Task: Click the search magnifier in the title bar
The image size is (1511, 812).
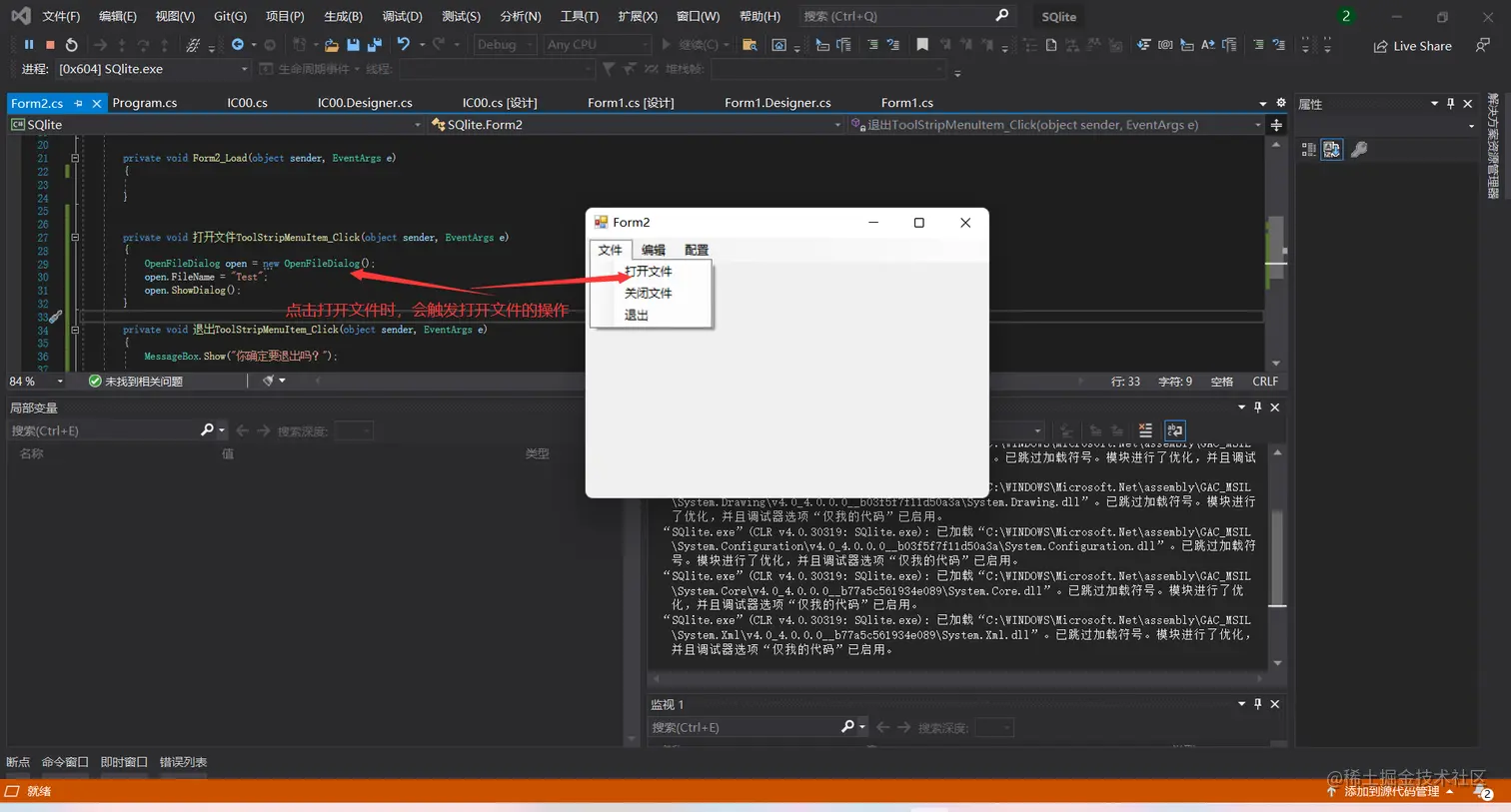Action: [x=1002, y=16]
